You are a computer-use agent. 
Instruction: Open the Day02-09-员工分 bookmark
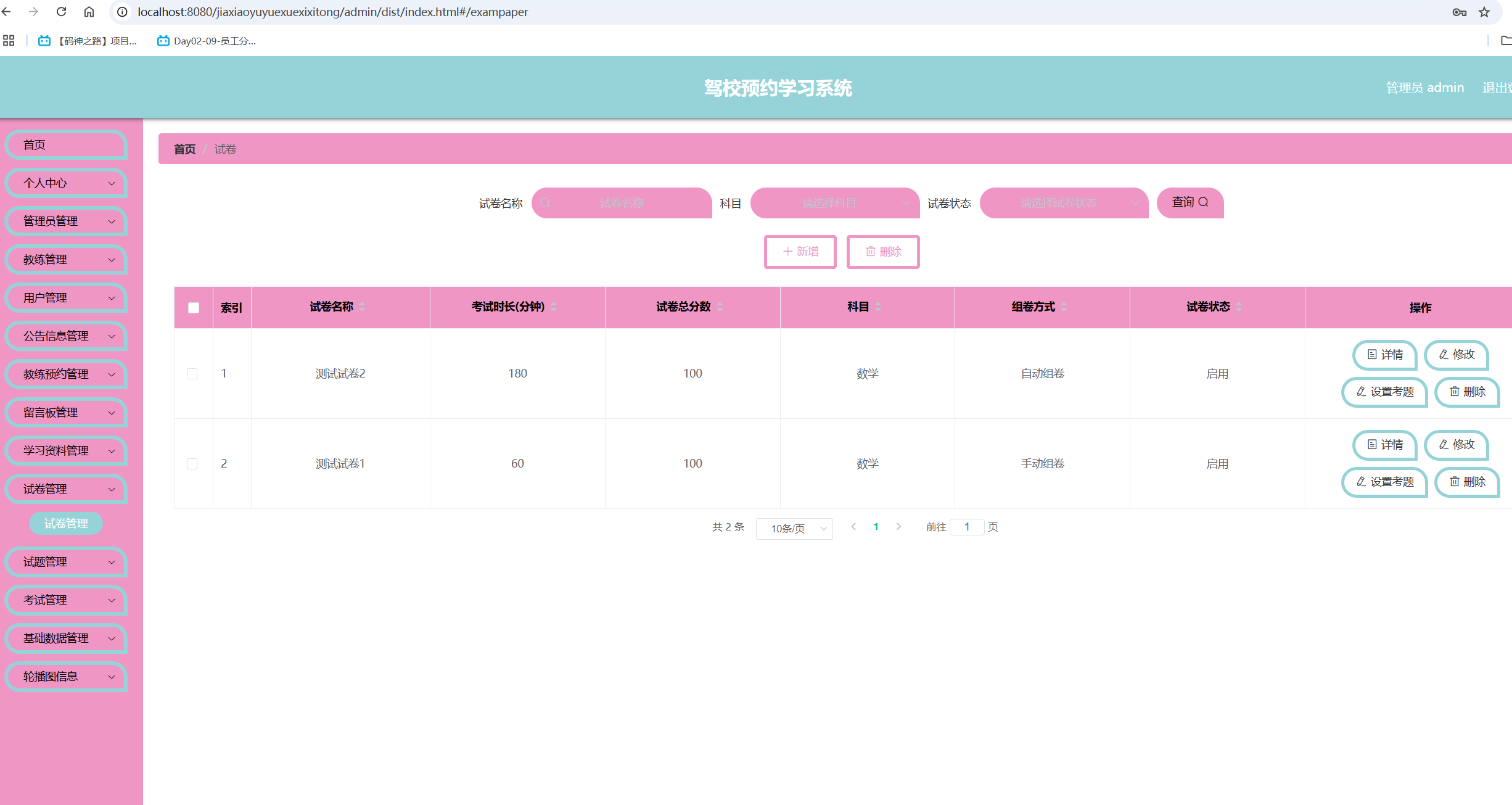click(x=207, y=41)
